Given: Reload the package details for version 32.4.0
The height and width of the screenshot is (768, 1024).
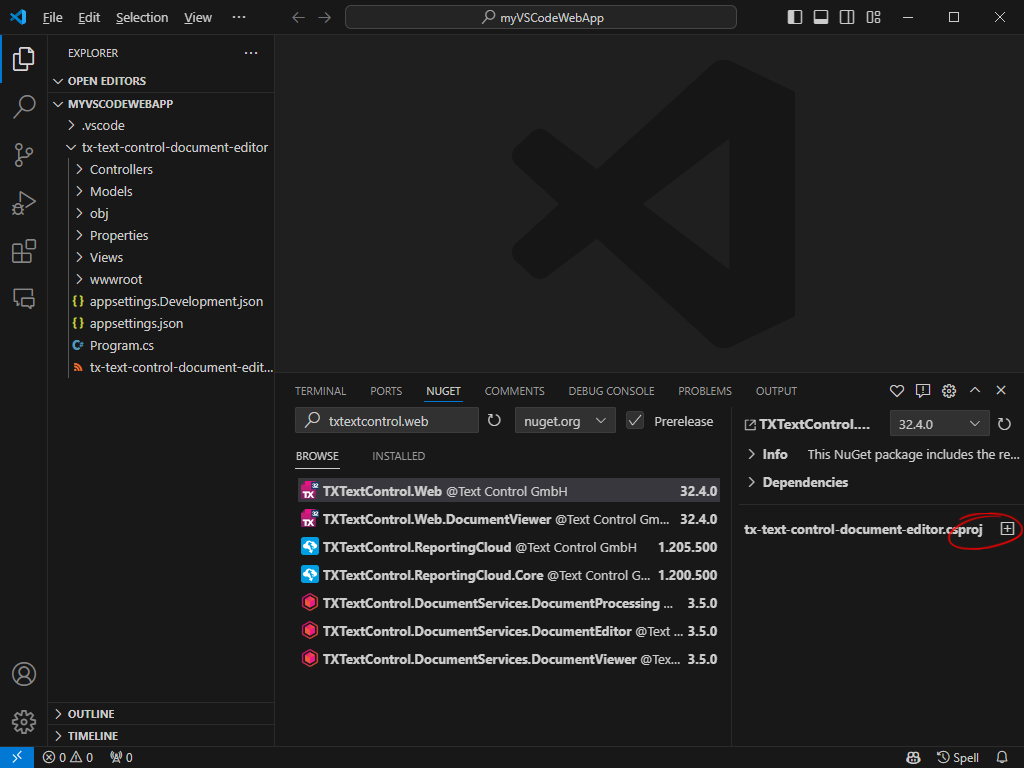Looking at the screenshot, I should 1004,424.
